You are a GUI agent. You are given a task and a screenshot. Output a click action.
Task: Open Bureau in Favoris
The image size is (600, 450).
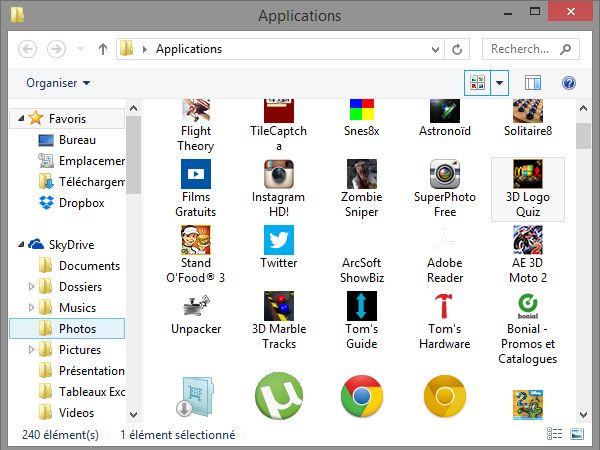pos(67,140)
